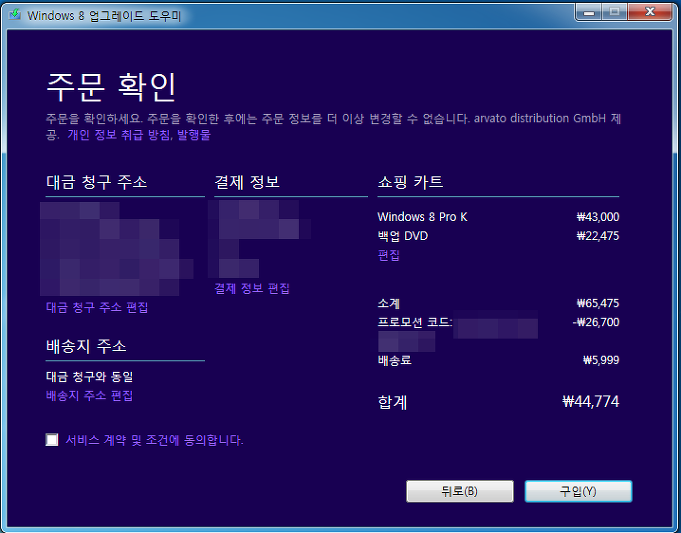Click the 구입(Y) purchase button
This screenshot has height=533, width=681.
point(578,491)
